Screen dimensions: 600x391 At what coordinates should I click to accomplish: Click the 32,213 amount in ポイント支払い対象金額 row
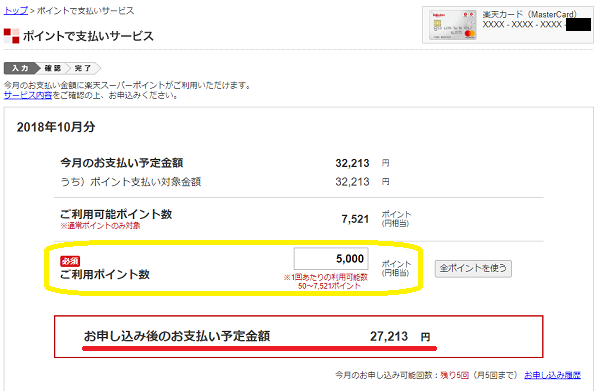[352, 182]
